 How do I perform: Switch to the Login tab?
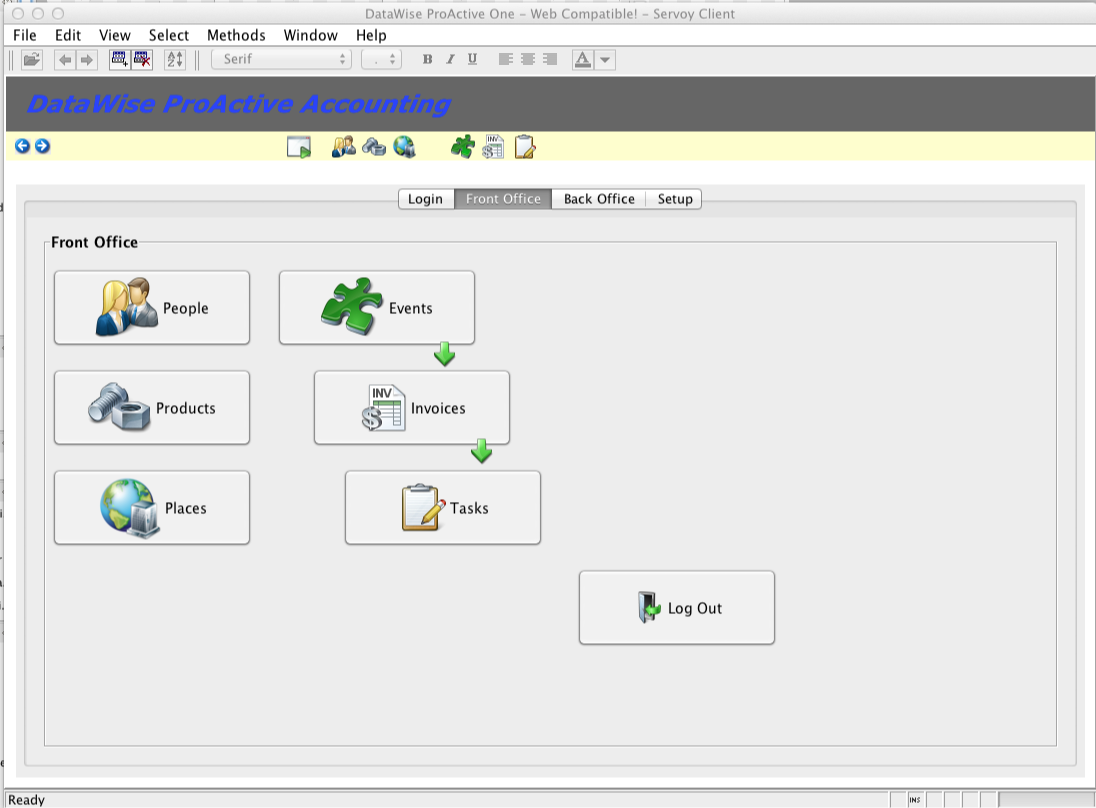426,199
